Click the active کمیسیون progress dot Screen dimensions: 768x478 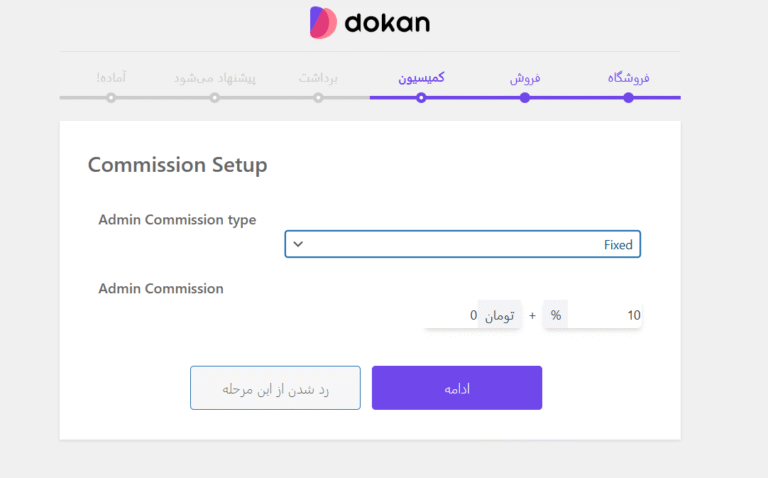(x=421, y=98)
